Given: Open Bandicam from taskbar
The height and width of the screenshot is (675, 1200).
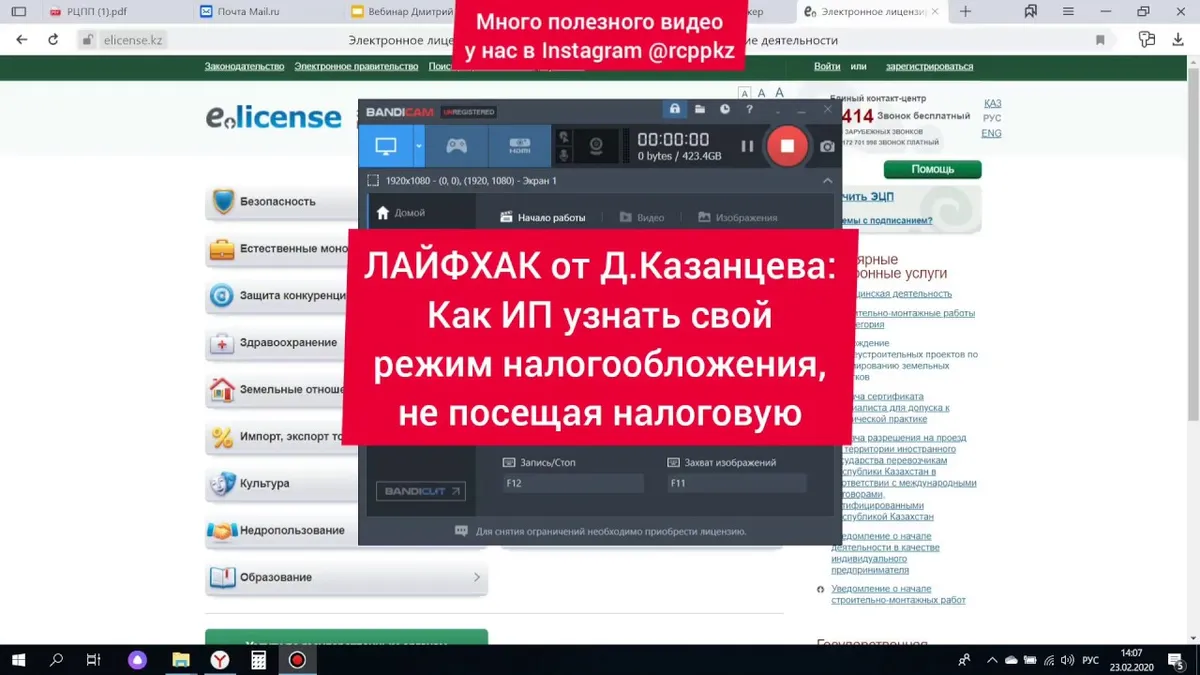Looking at the screenshot, I should coord(297,660).
